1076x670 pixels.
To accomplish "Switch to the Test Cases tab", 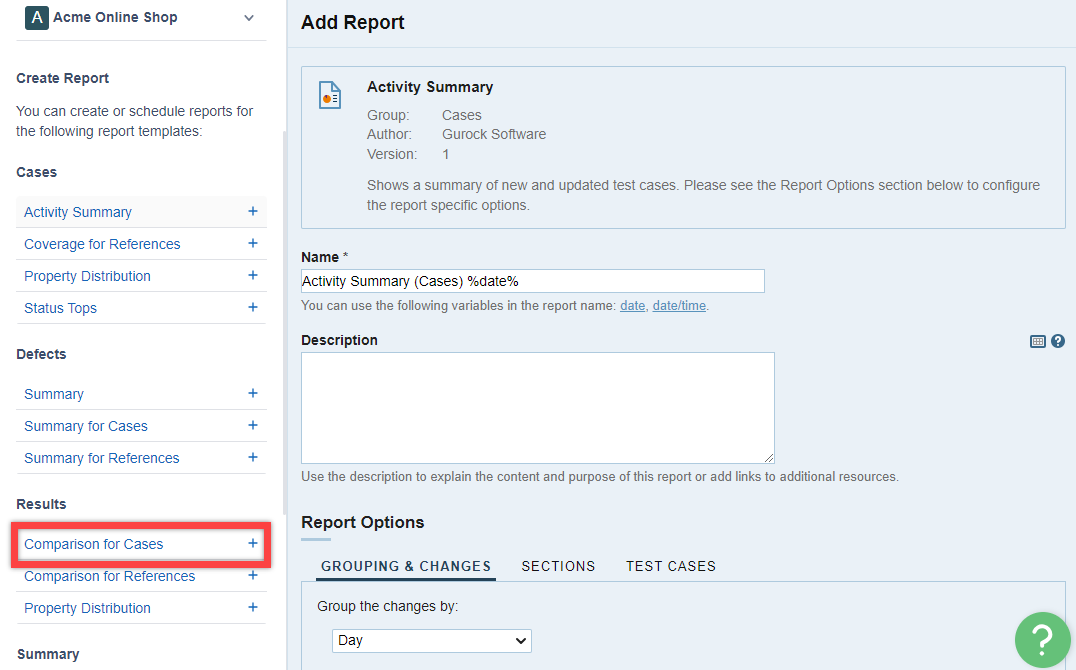I will coord(671,566).
